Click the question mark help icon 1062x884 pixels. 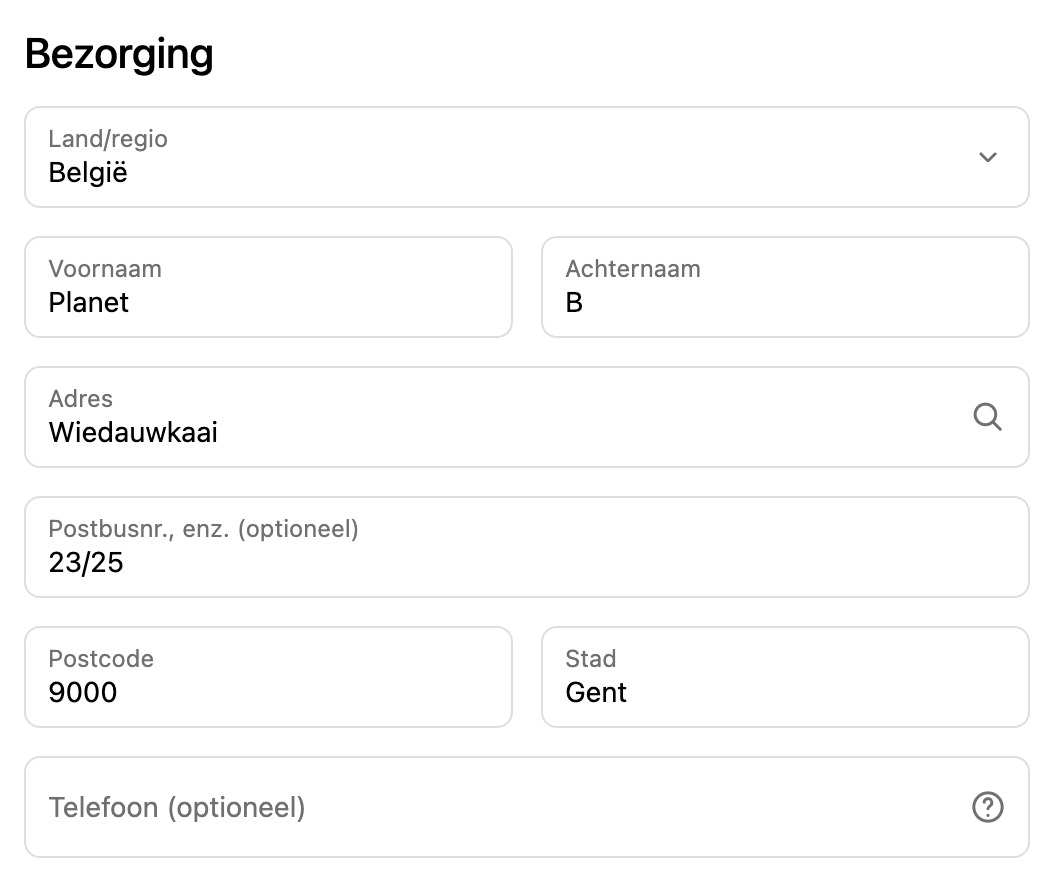coord(987,807)
